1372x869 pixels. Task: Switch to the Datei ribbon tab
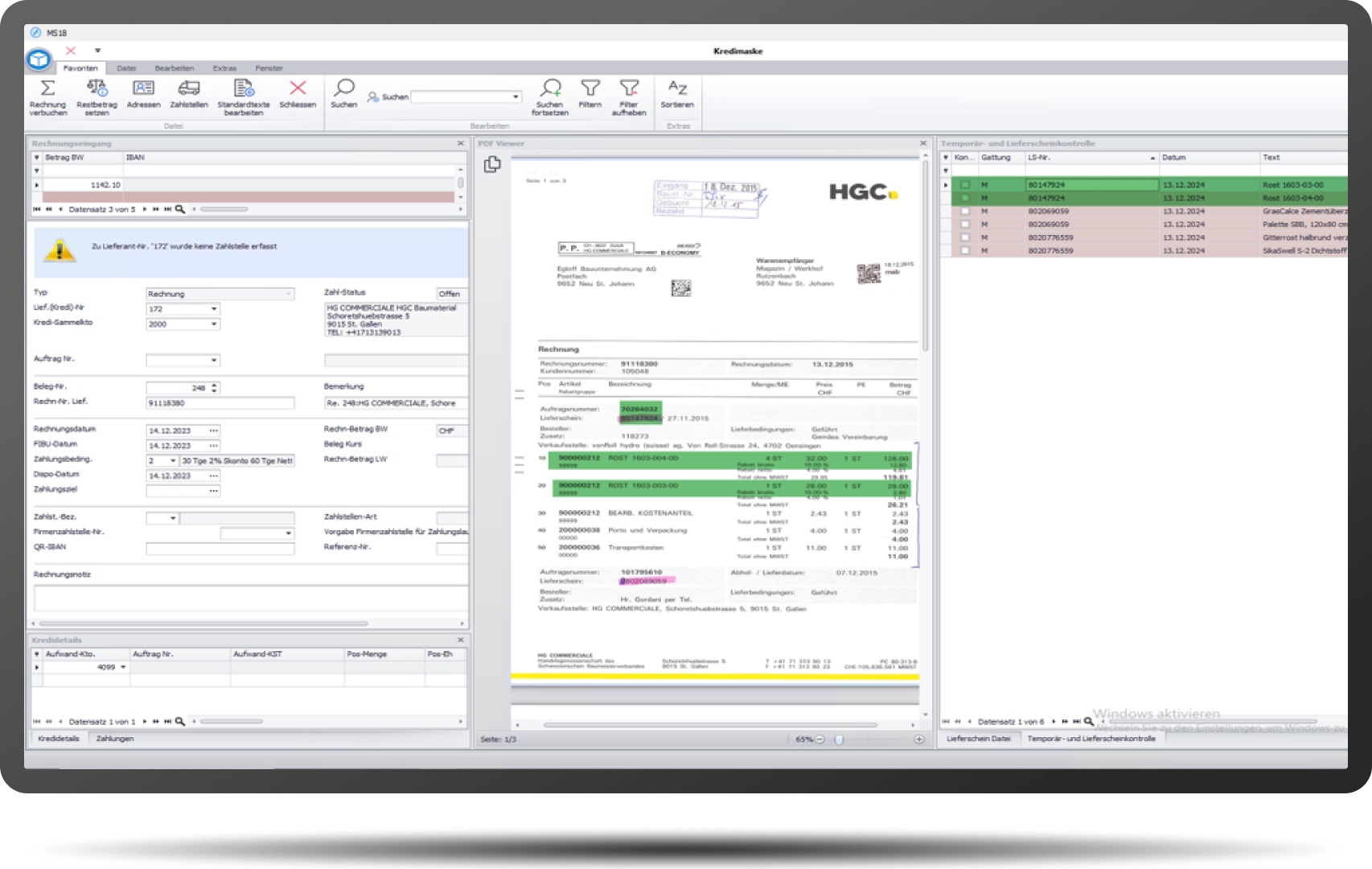click(126, 68)
